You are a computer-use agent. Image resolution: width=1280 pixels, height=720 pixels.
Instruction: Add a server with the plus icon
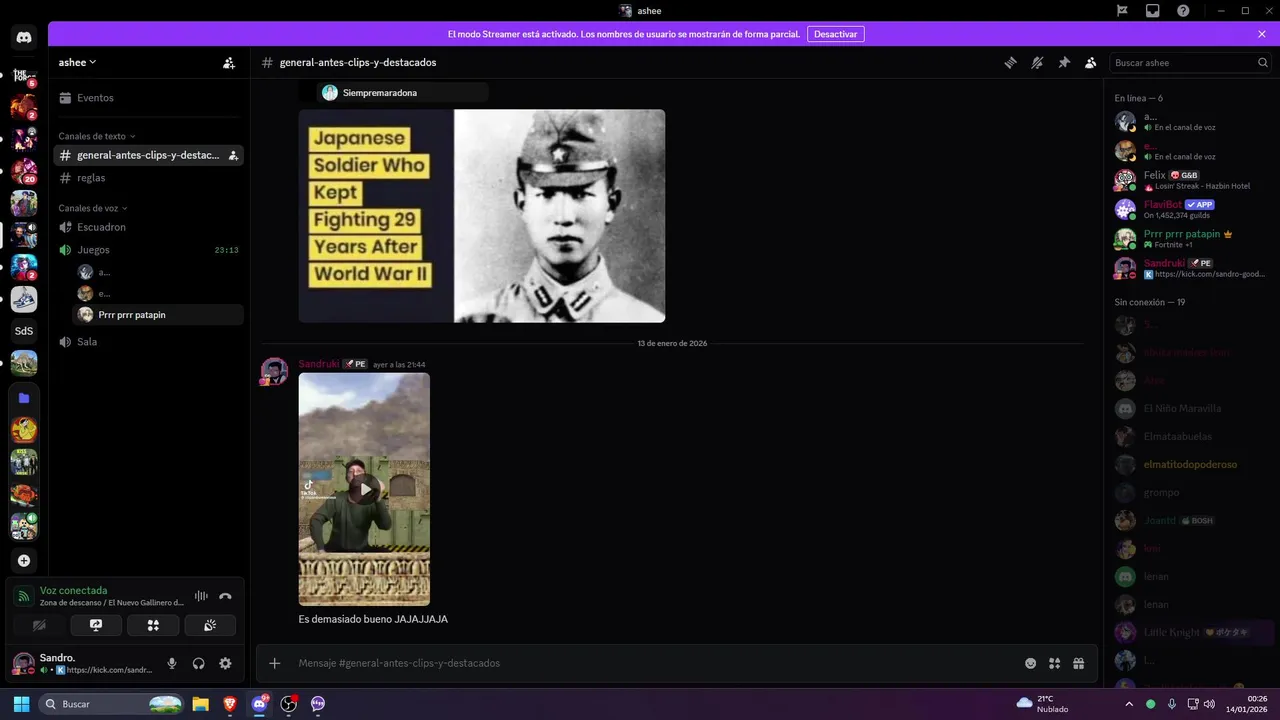tap(24, 561)
